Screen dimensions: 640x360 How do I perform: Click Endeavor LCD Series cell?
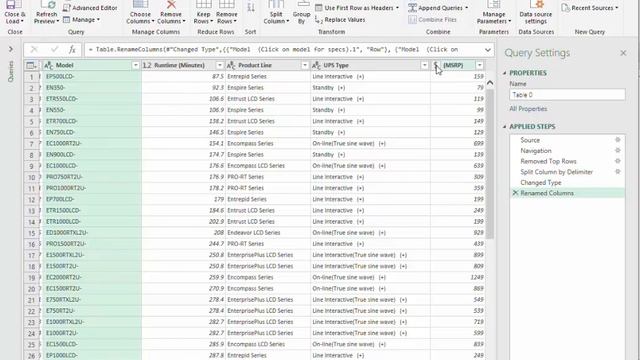tap(267, 233)
